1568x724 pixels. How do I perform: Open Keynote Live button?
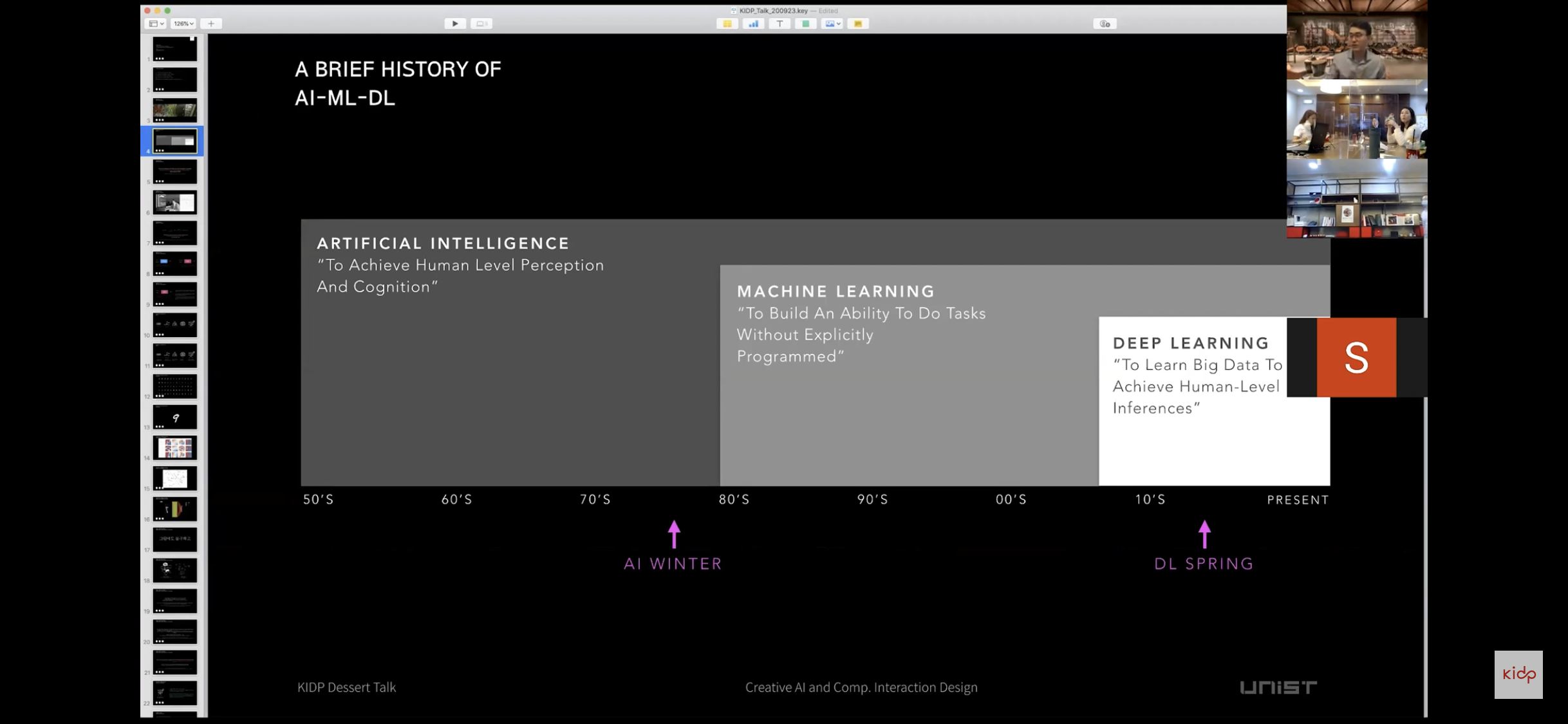[x=481, y=24]
